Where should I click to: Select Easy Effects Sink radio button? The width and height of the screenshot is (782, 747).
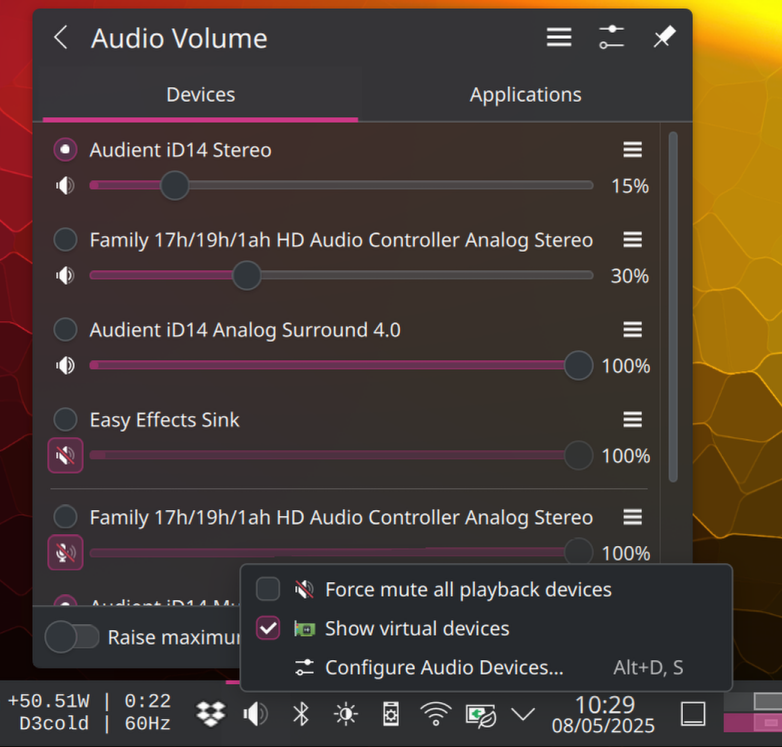(65, 420)
